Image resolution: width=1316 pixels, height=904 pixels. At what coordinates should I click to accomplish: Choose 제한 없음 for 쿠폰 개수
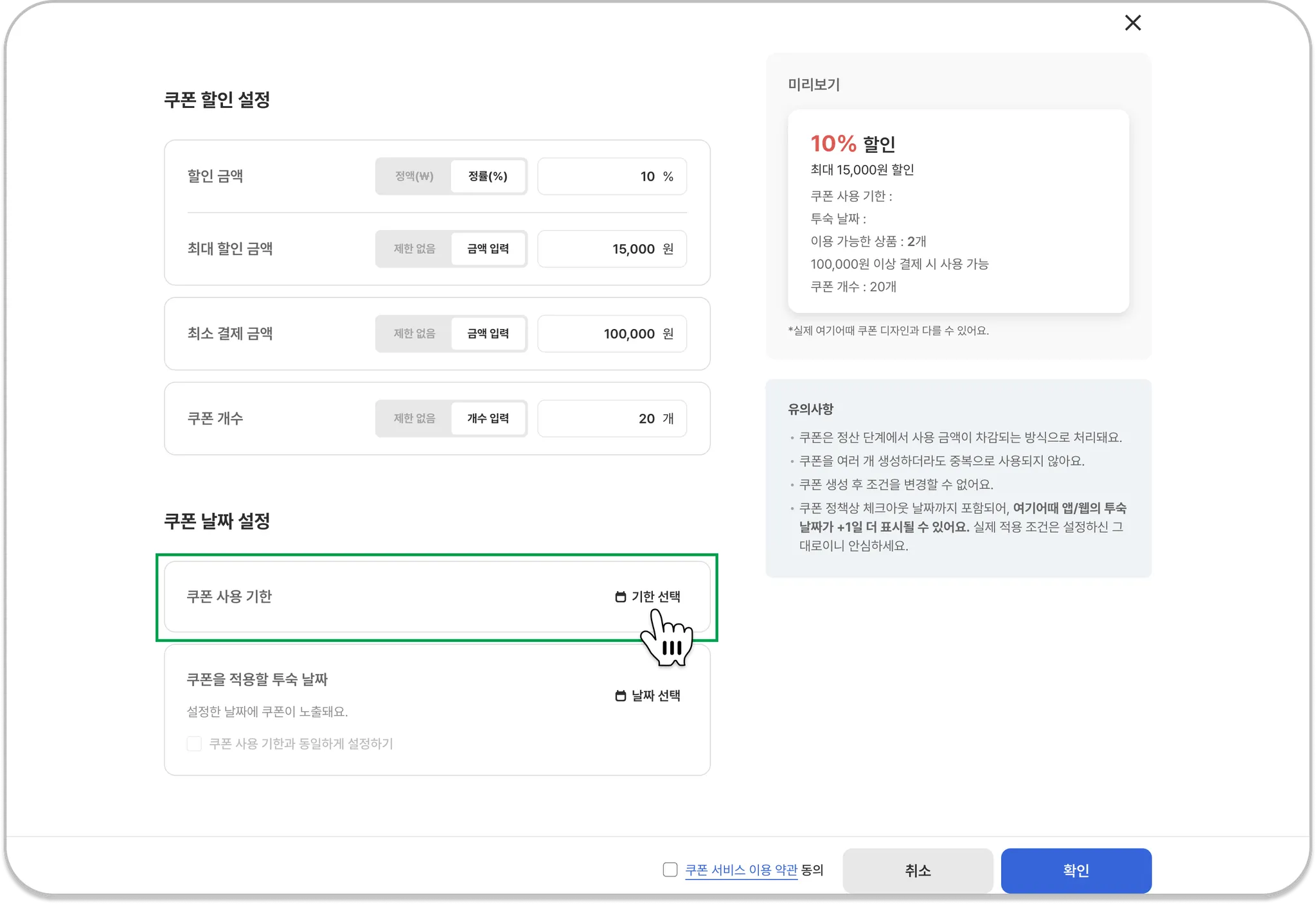(414, 419)
